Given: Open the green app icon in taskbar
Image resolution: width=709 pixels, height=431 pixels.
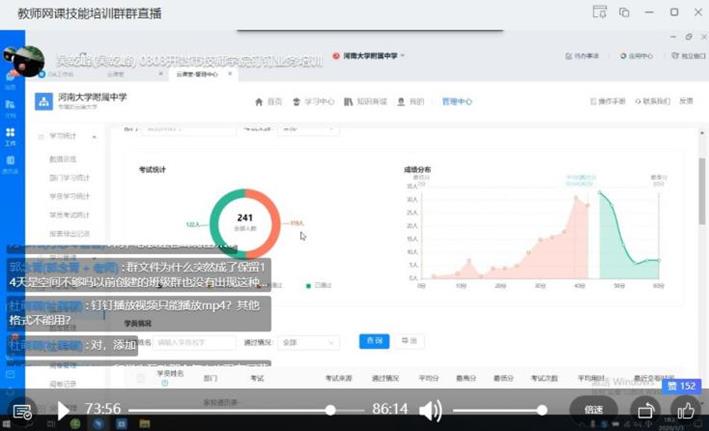Looking at the screenshot, I should pyautogui.click(x=75, y=424).
